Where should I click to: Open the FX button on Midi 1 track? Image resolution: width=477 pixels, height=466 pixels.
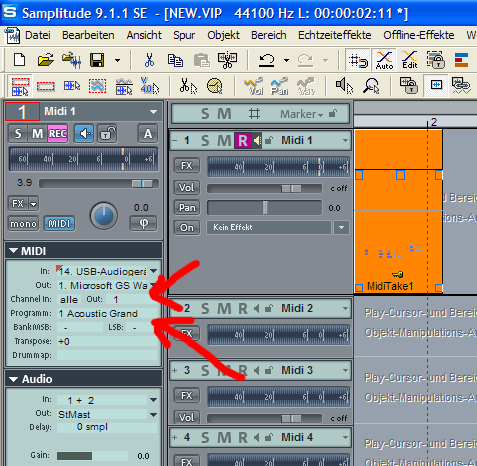click(x=187, y=165)
